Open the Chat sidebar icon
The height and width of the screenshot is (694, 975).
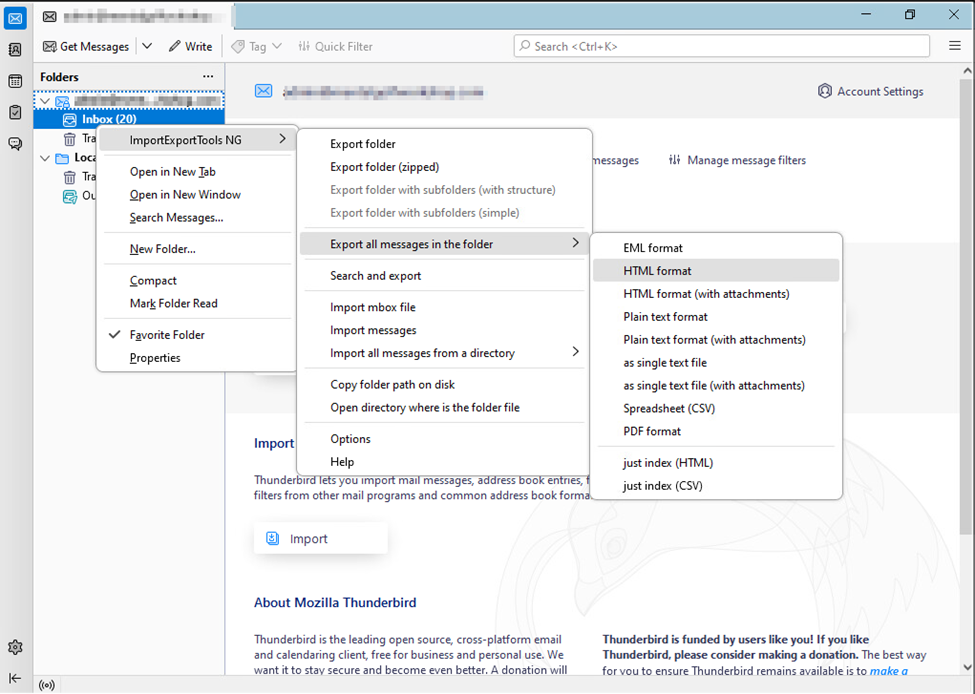pos(15,144)
